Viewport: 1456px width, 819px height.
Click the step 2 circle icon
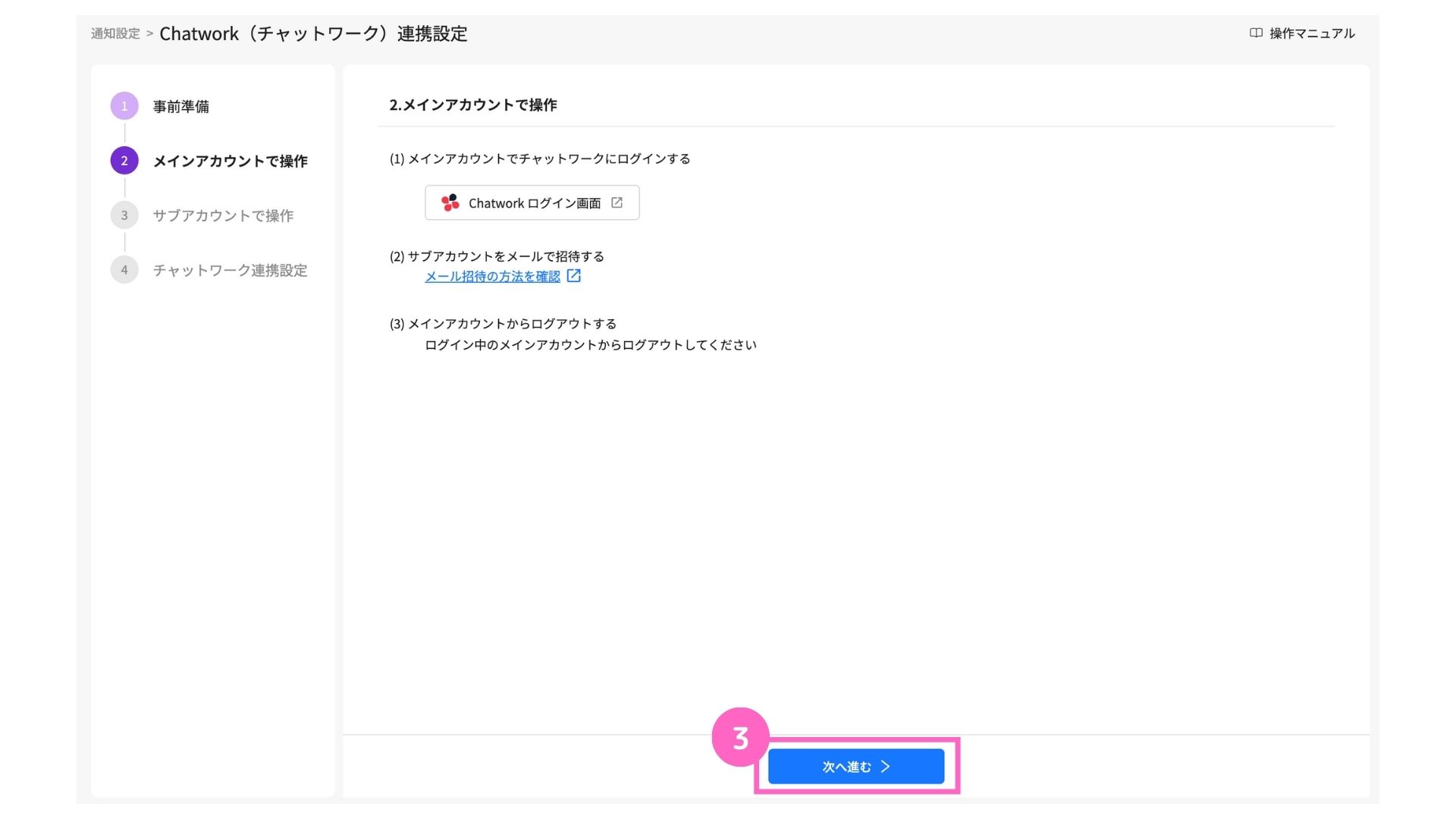(124, 161)
